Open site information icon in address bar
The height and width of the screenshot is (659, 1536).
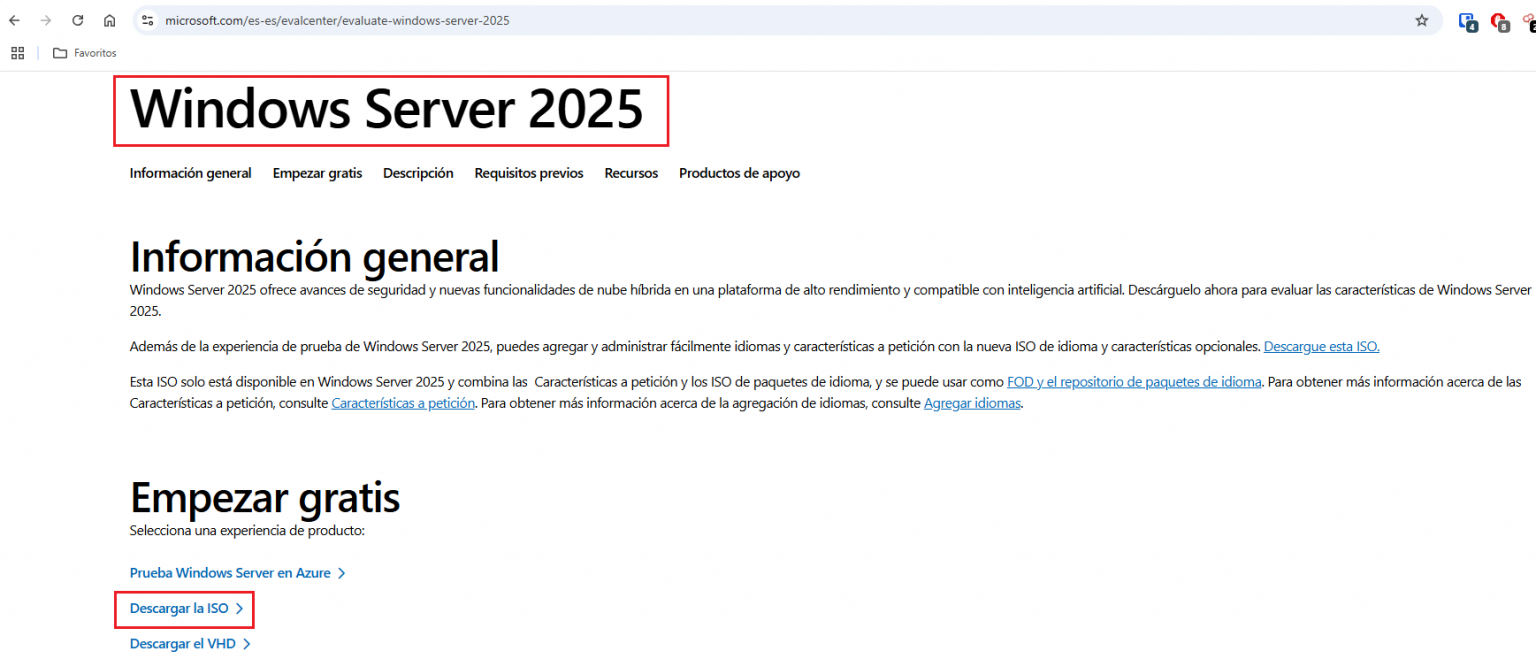click(x=148, y=20)
